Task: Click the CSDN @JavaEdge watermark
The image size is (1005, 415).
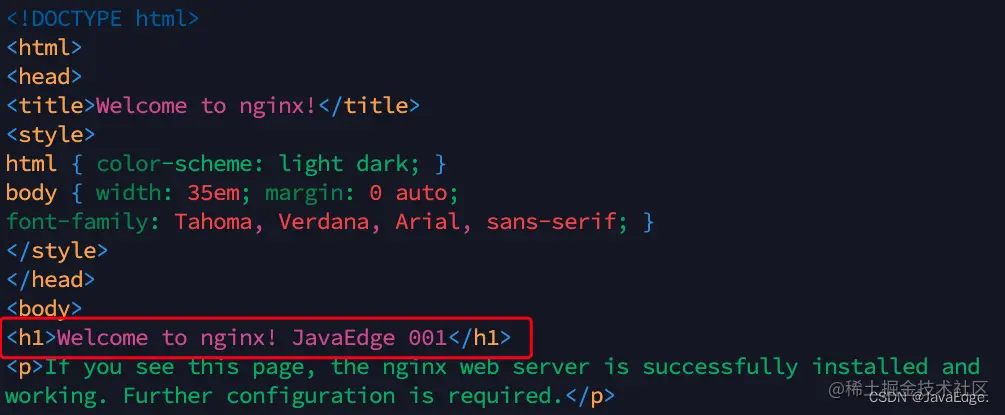Action: point(929,399)
